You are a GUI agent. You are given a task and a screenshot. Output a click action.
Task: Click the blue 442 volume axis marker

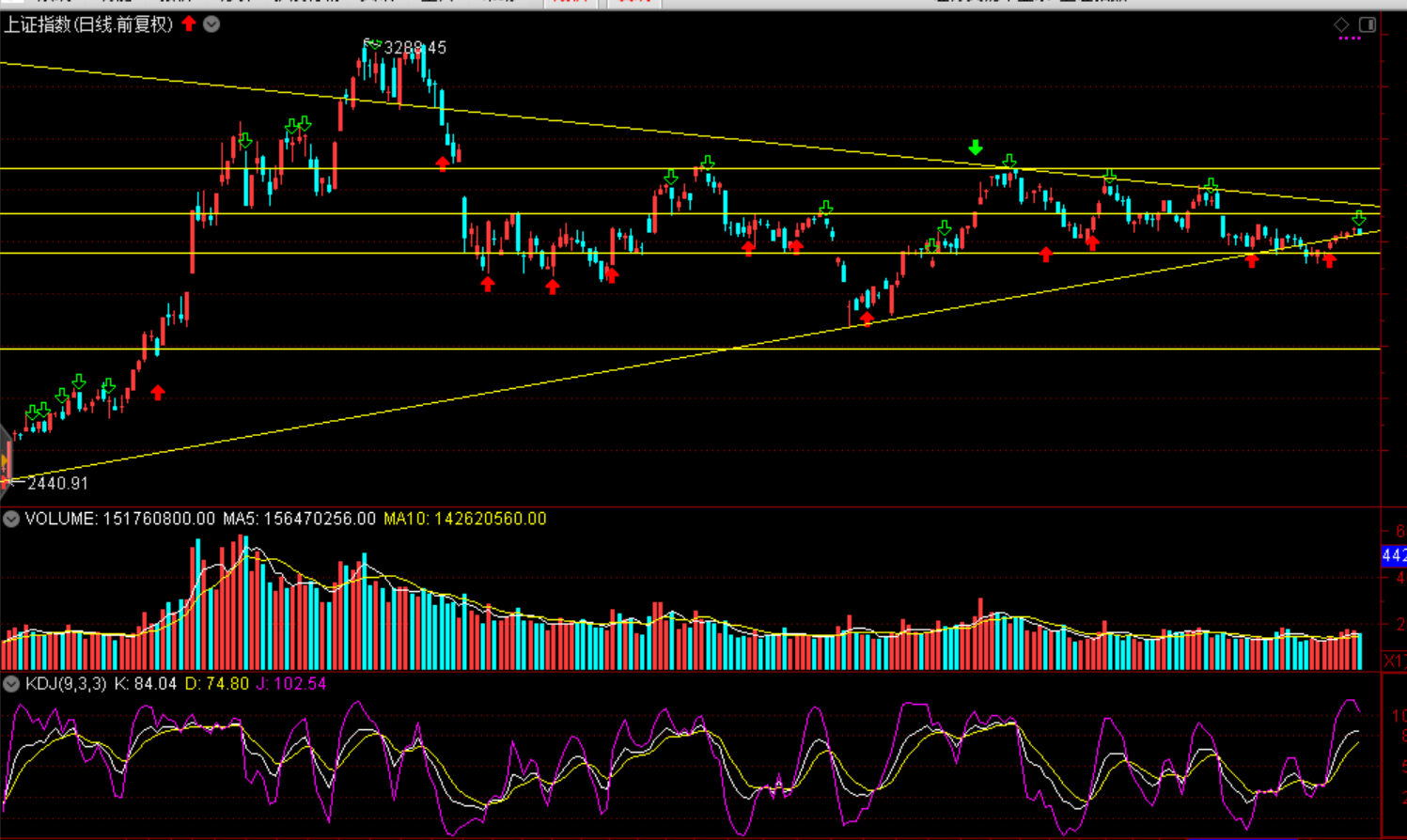pos(1393,556)
